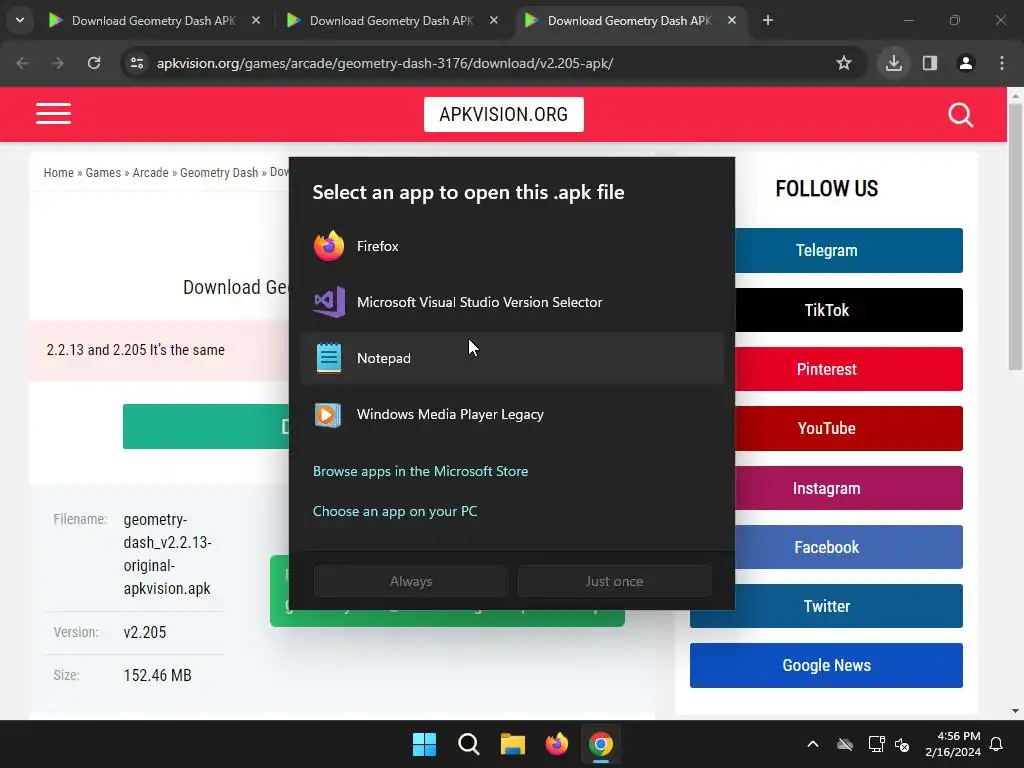1024x768 pixels.
Task: Expand the tab search dropdown arrow
Action: coord(20,20)
